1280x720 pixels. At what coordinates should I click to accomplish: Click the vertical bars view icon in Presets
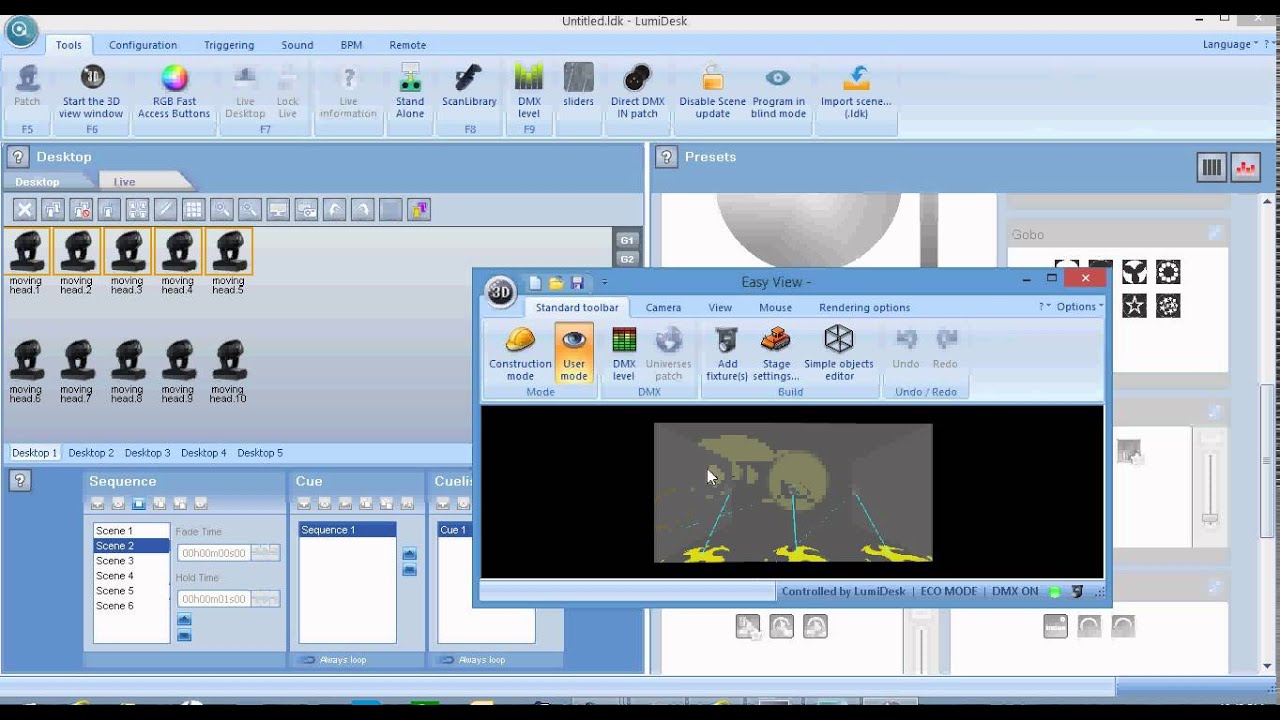[1212, 168]
